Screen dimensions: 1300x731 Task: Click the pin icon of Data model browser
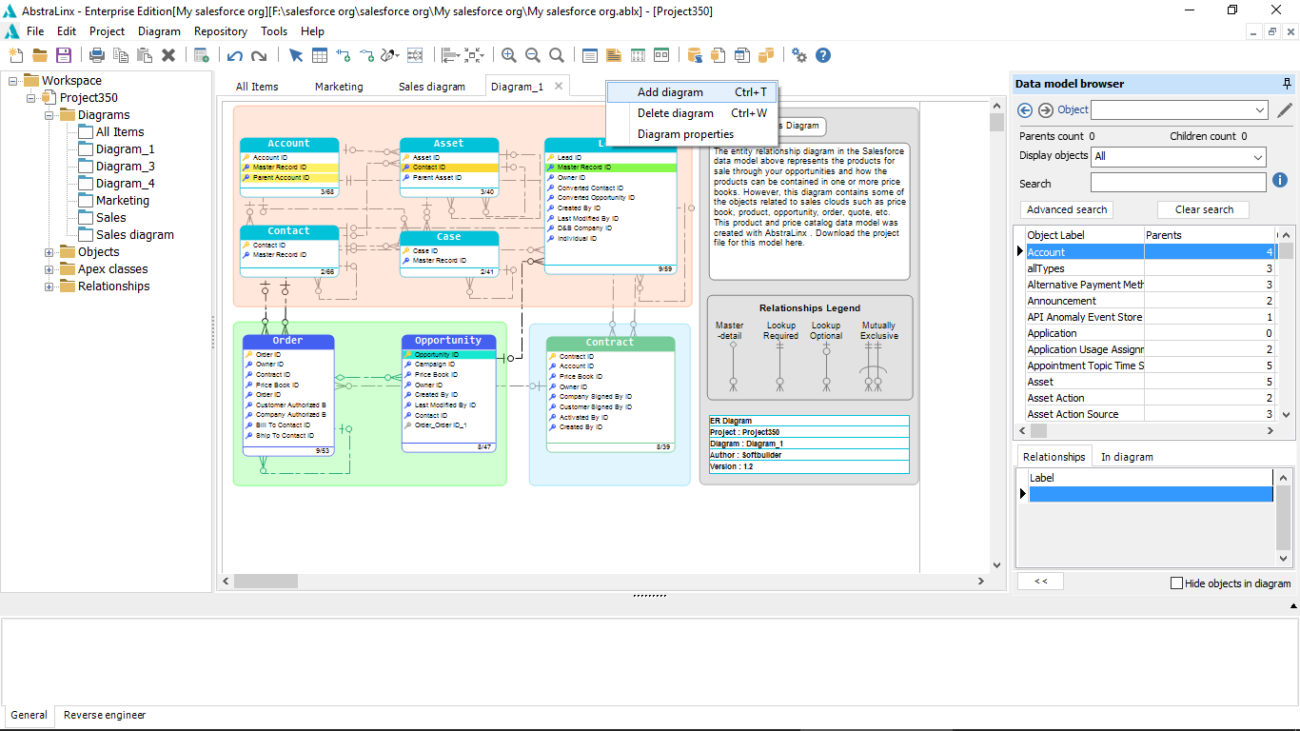[x=1287, y=84]
